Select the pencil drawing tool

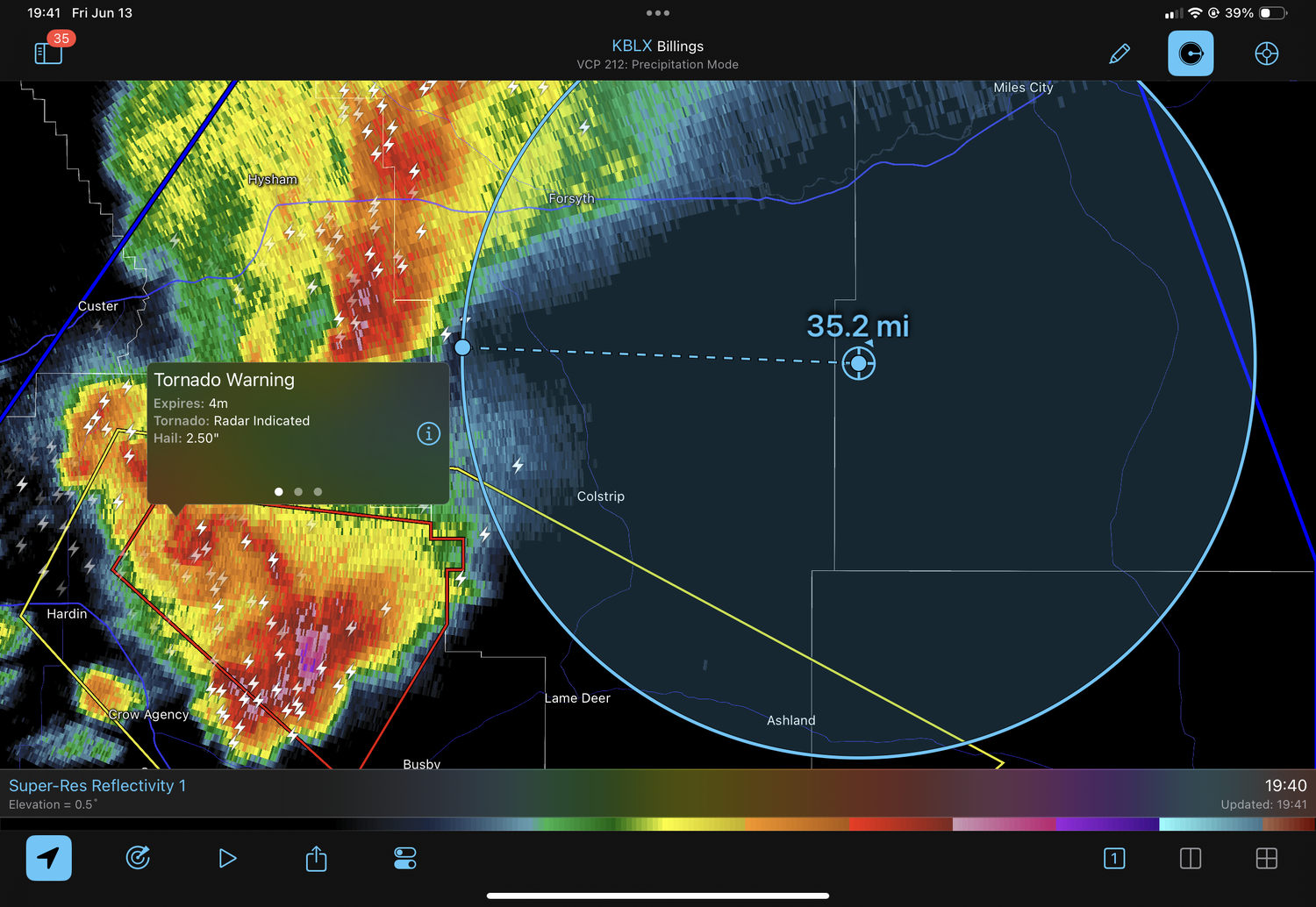point(1119,54)
